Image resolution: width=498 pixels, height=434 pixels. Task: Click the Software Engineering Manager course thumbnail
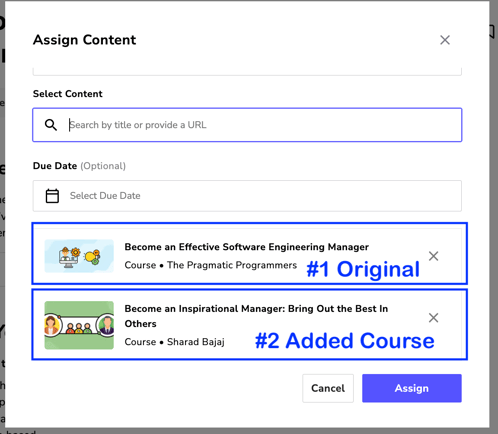tap(79, 256)
